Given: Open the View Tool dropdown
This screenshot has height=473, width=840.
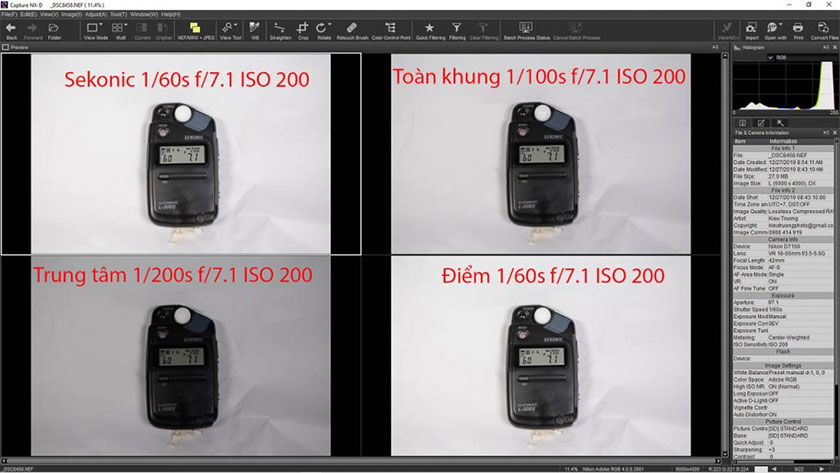Looking at the screenshot, I should (x=230, y=31).
